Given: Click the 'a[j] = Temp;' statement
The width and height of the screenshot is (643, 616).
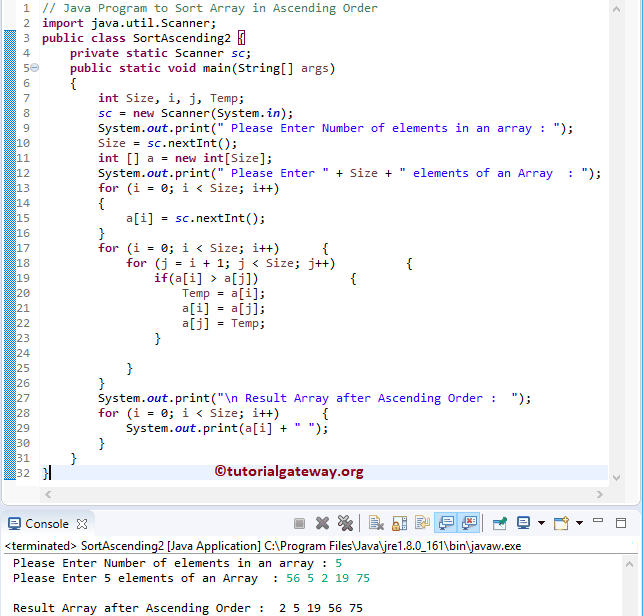Looking at the screenshot, I should tap(223, 324).
